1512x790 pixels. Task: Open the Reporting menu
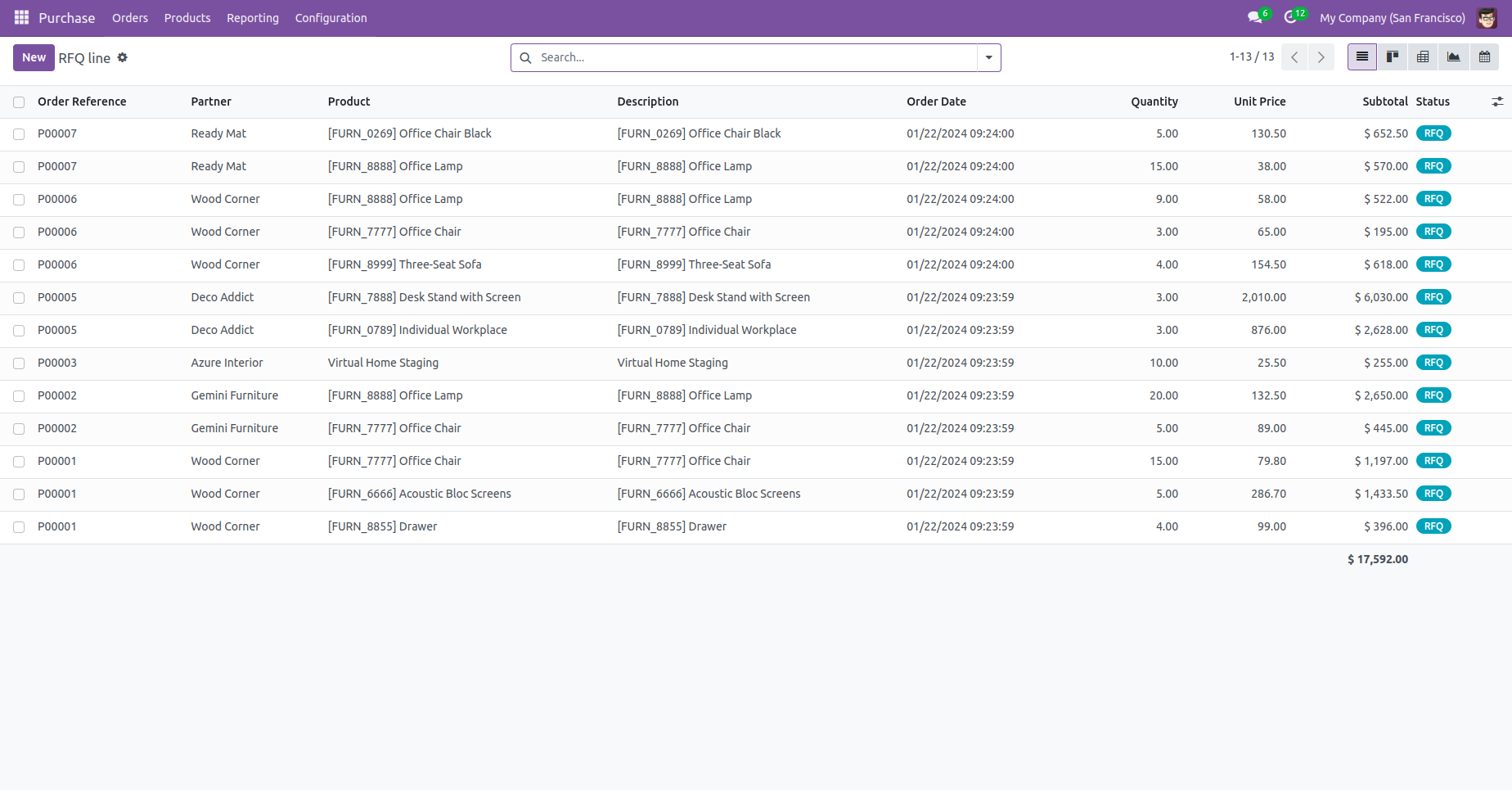[x=252, y=18]
